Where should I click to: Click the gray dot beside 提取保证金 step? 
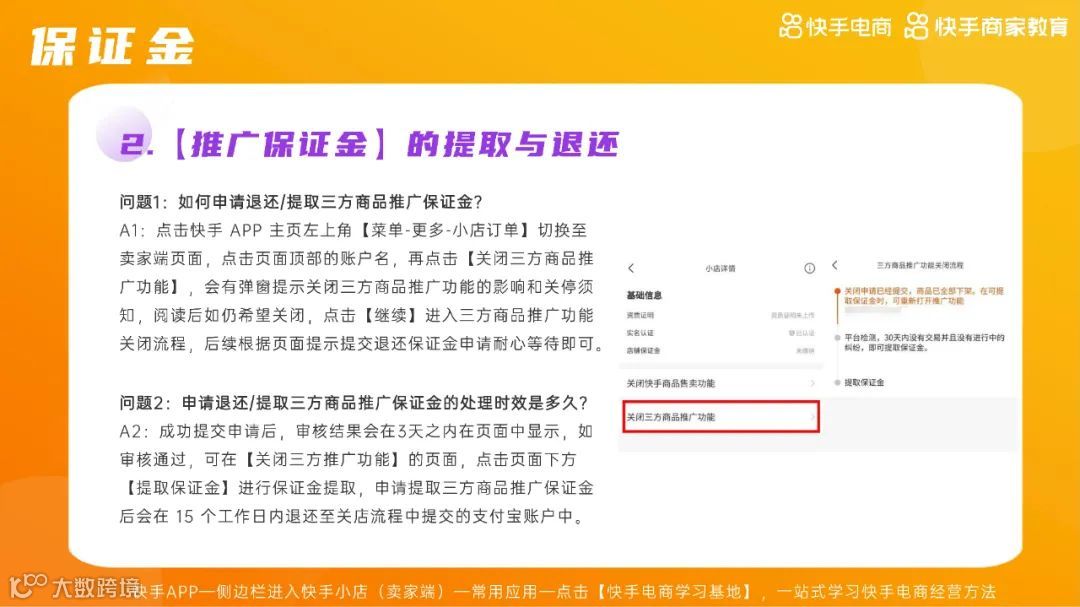(836, 382)
